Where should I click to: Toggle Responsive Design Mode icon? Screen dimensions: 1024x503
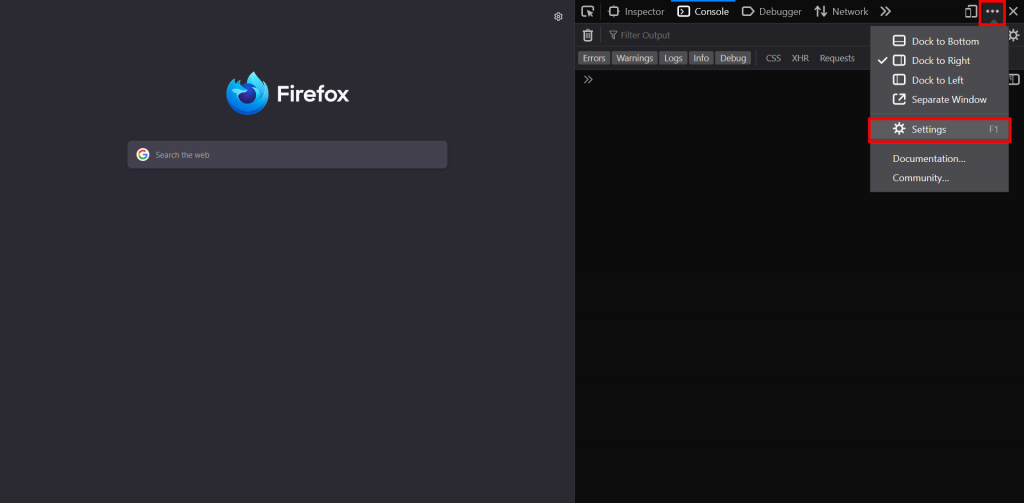coord(971,11)
